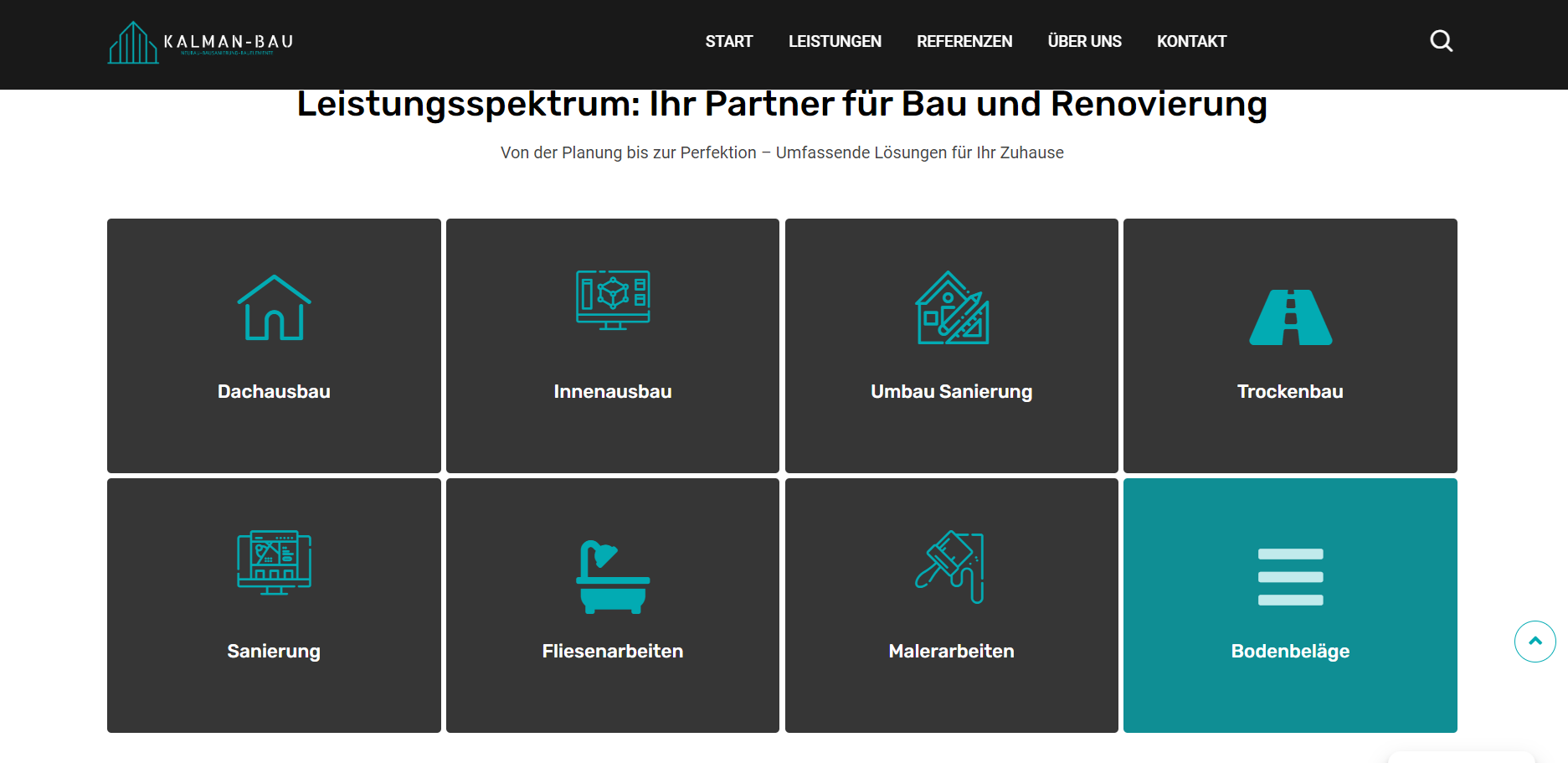Screen dimensions: 1568x763
Task: Open the search magnifier icon
Action: (1441, 41)
